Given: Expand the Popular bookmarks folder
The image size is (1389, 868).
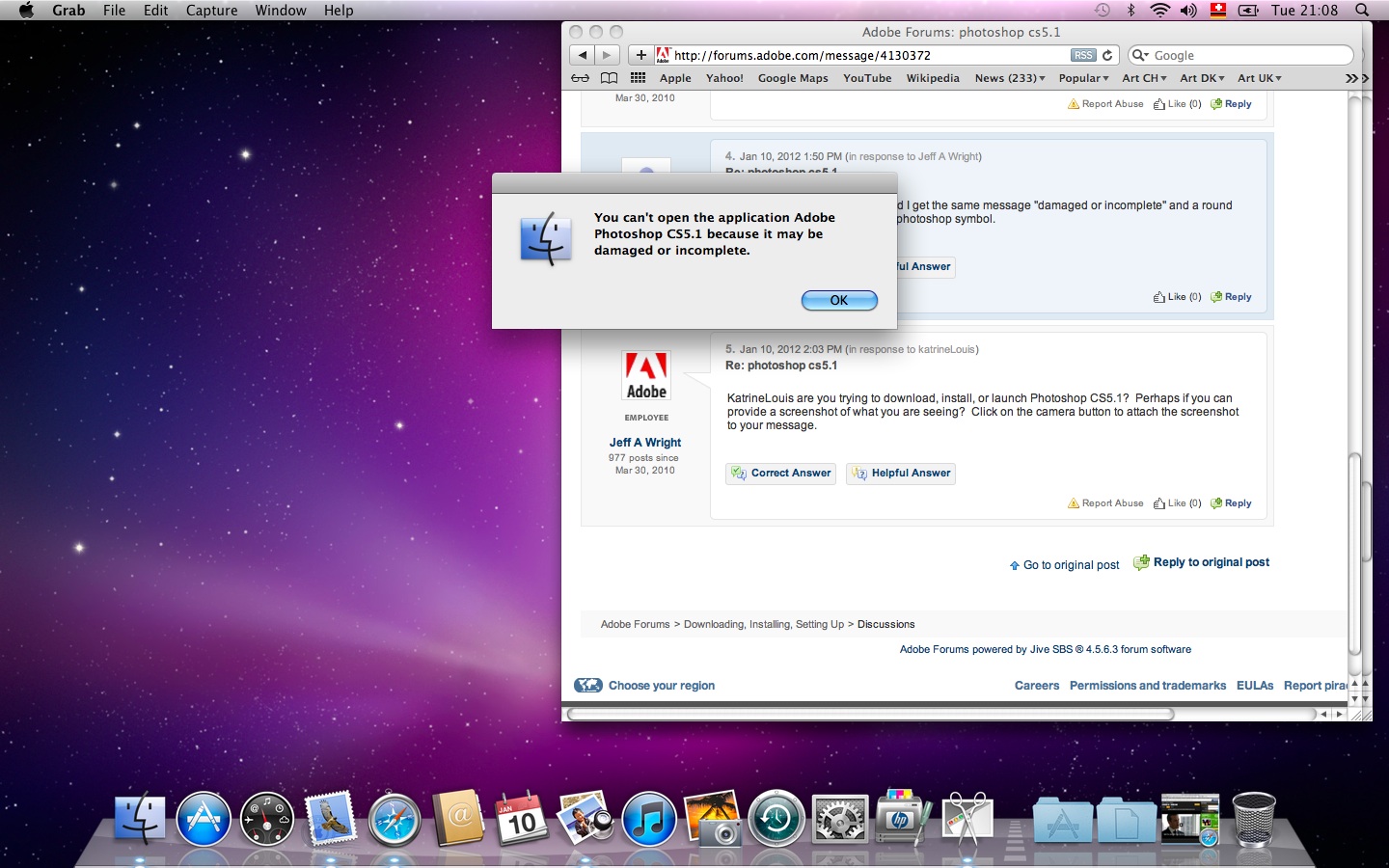Looking at the screenshot, I should coord(1083,78).
